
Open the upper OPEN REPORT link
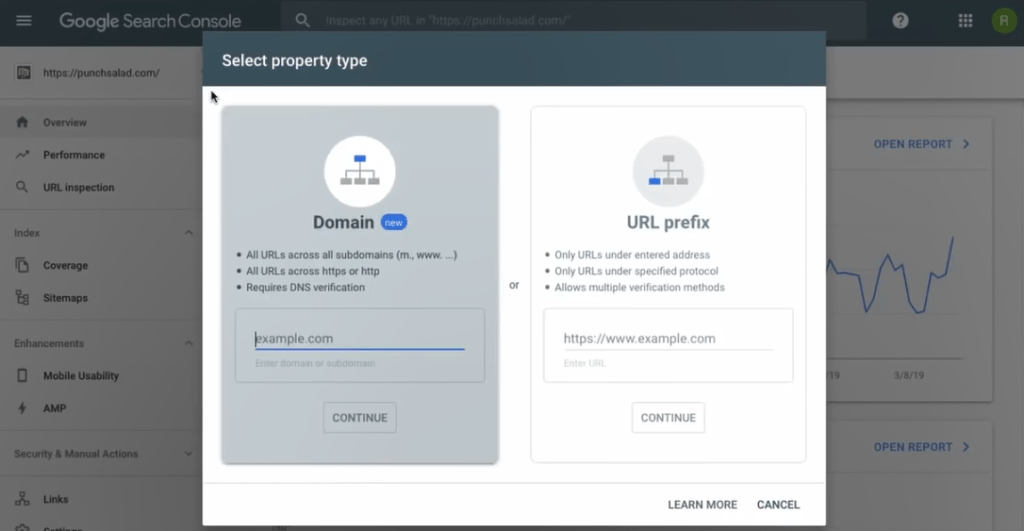coord(921,144)
